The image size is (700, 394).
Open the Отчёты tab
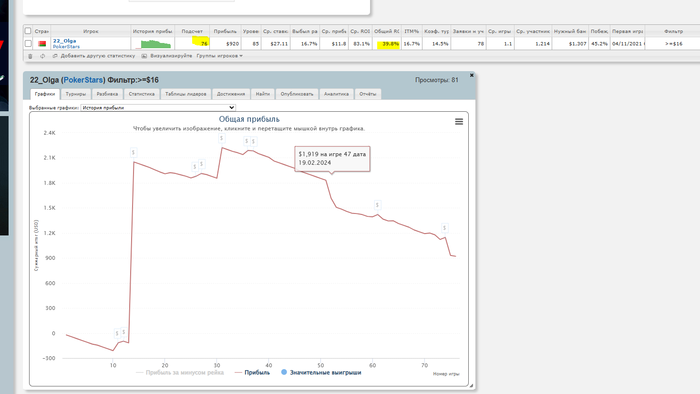pyautogui.click(x=368, y=94)
